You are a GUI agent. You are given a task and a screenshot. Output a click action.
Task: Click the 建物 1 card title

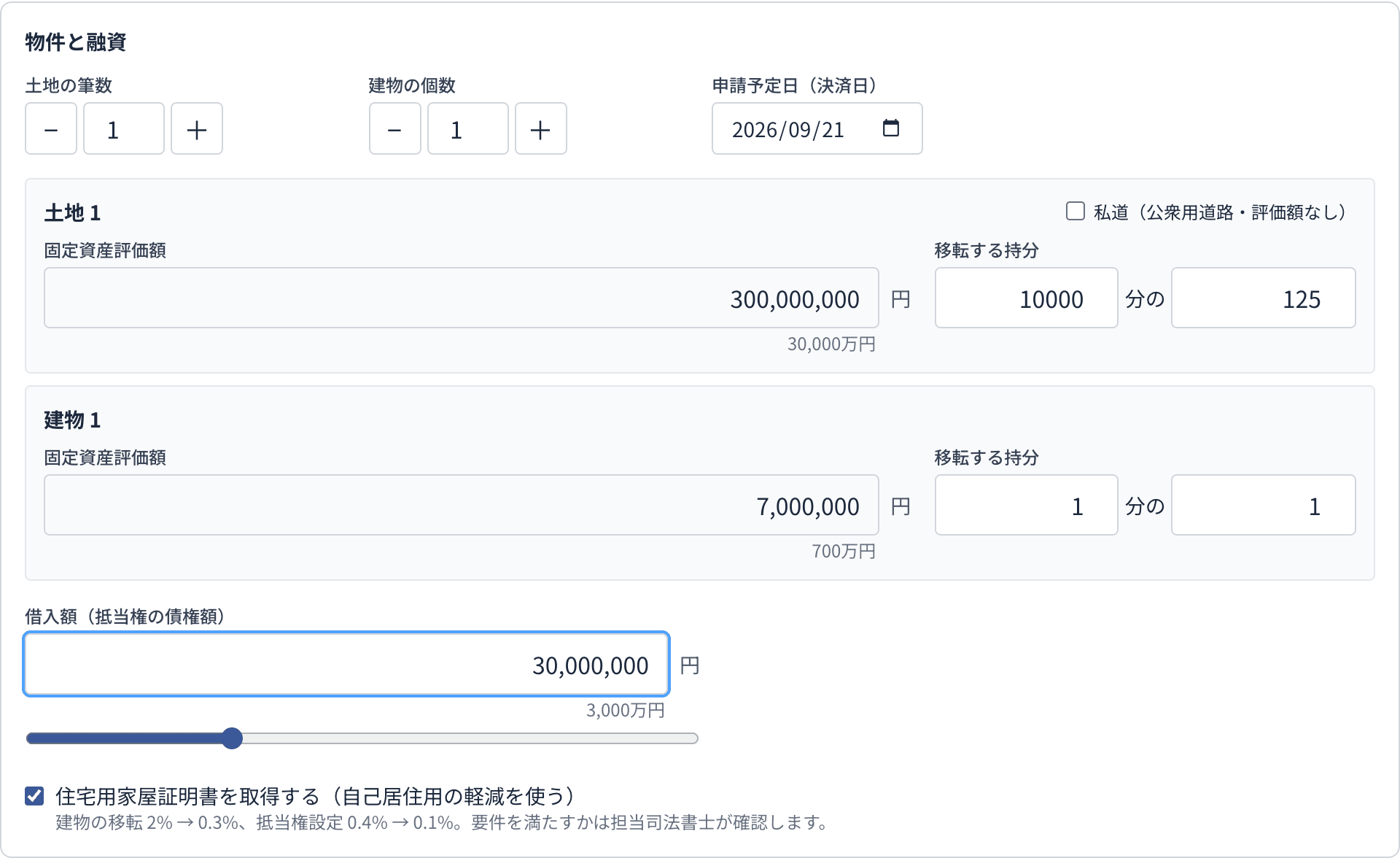tap(72, 420)
